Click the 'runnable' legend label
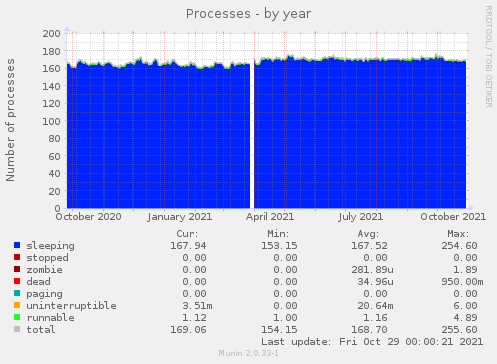This screenshot has height=364, width=497. [50, 318]
